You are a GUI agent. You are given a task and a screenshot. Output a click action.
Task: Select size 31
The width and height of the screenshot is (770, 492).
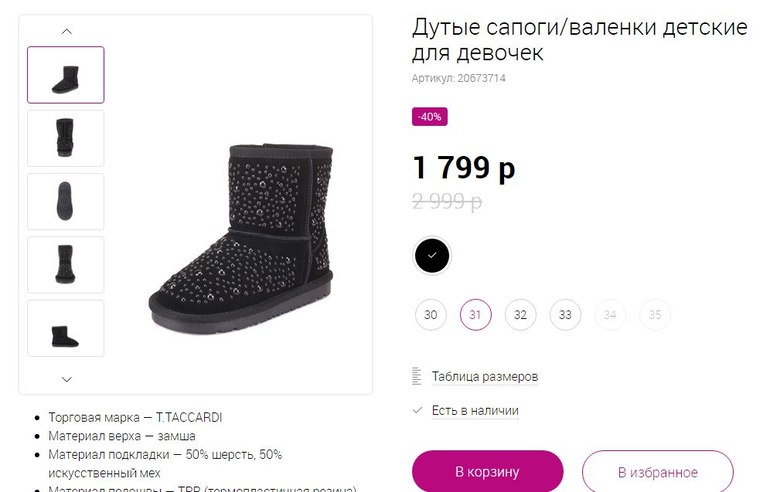(475, 314)
